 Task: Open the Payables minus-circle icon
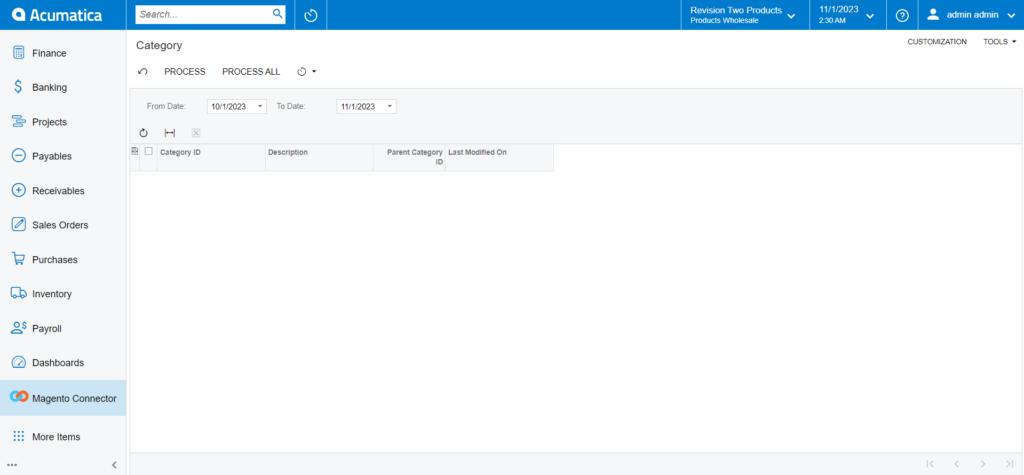[x=19, y=156]
